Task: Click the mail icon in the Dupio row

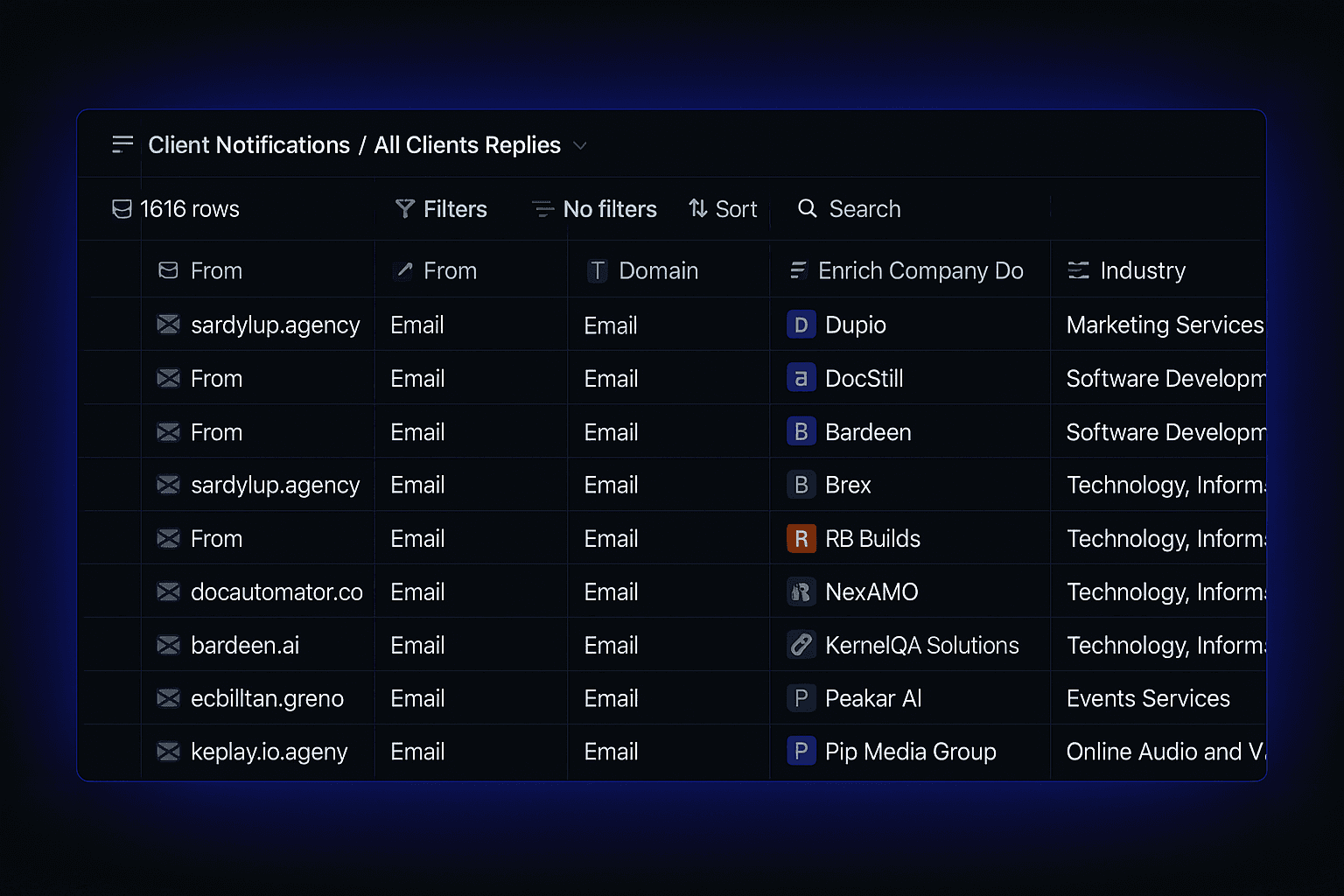Action: pos(168,325)
